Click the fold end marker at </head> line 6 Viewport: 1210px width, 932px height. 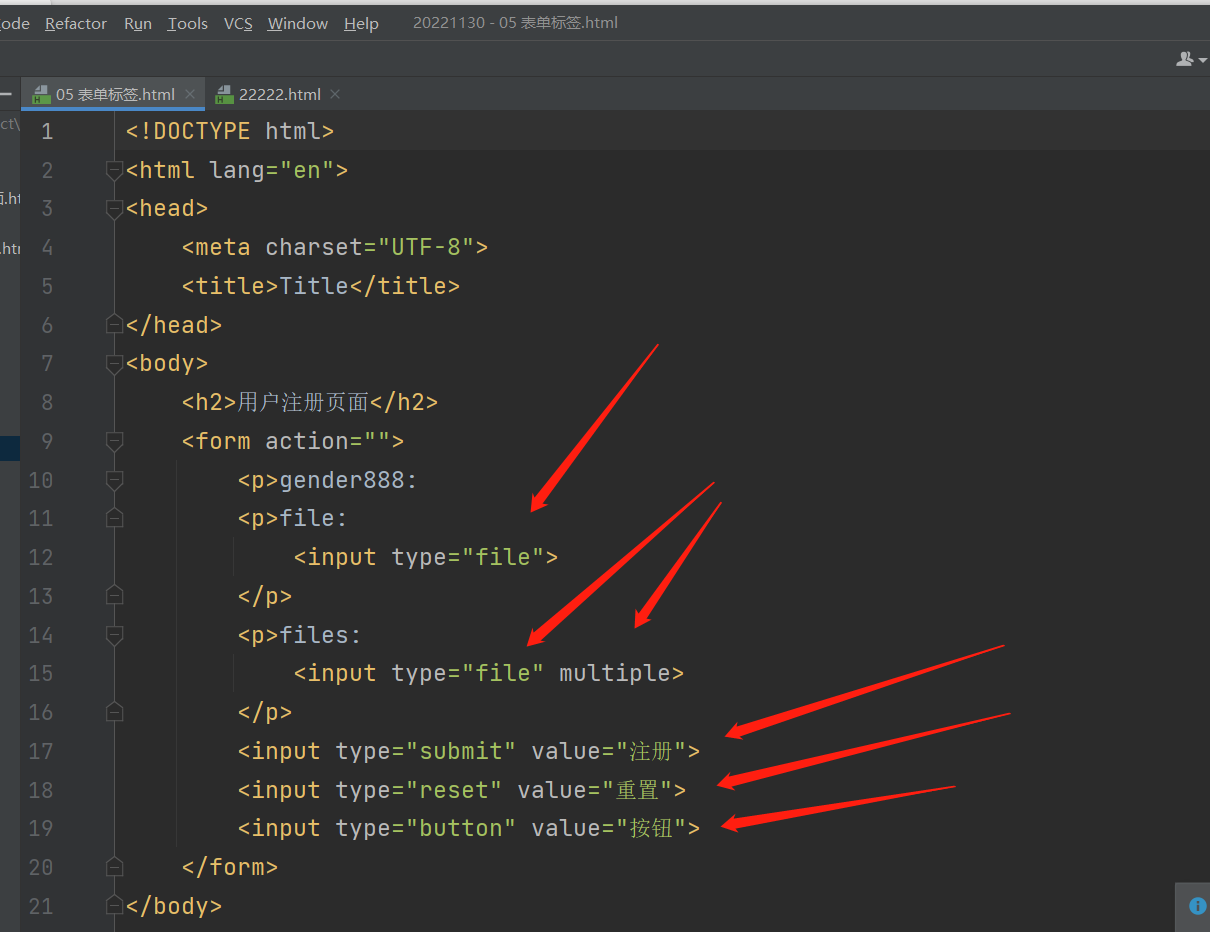pyautogui.click(x=114, y=325)
